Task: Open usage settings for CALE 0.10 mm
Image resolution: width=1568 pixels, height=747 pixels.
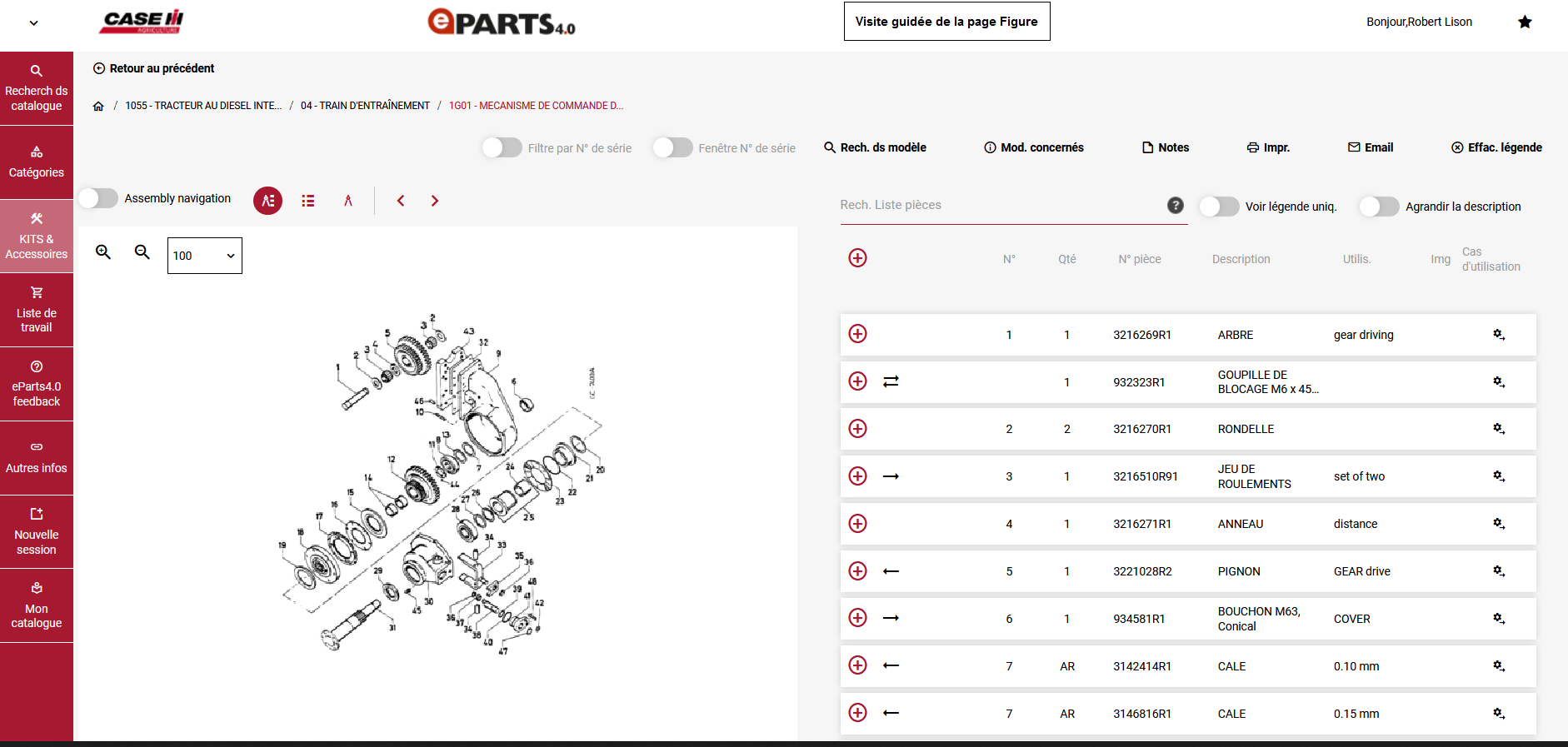Action: pyautogui.click(x=1499, y=666)
